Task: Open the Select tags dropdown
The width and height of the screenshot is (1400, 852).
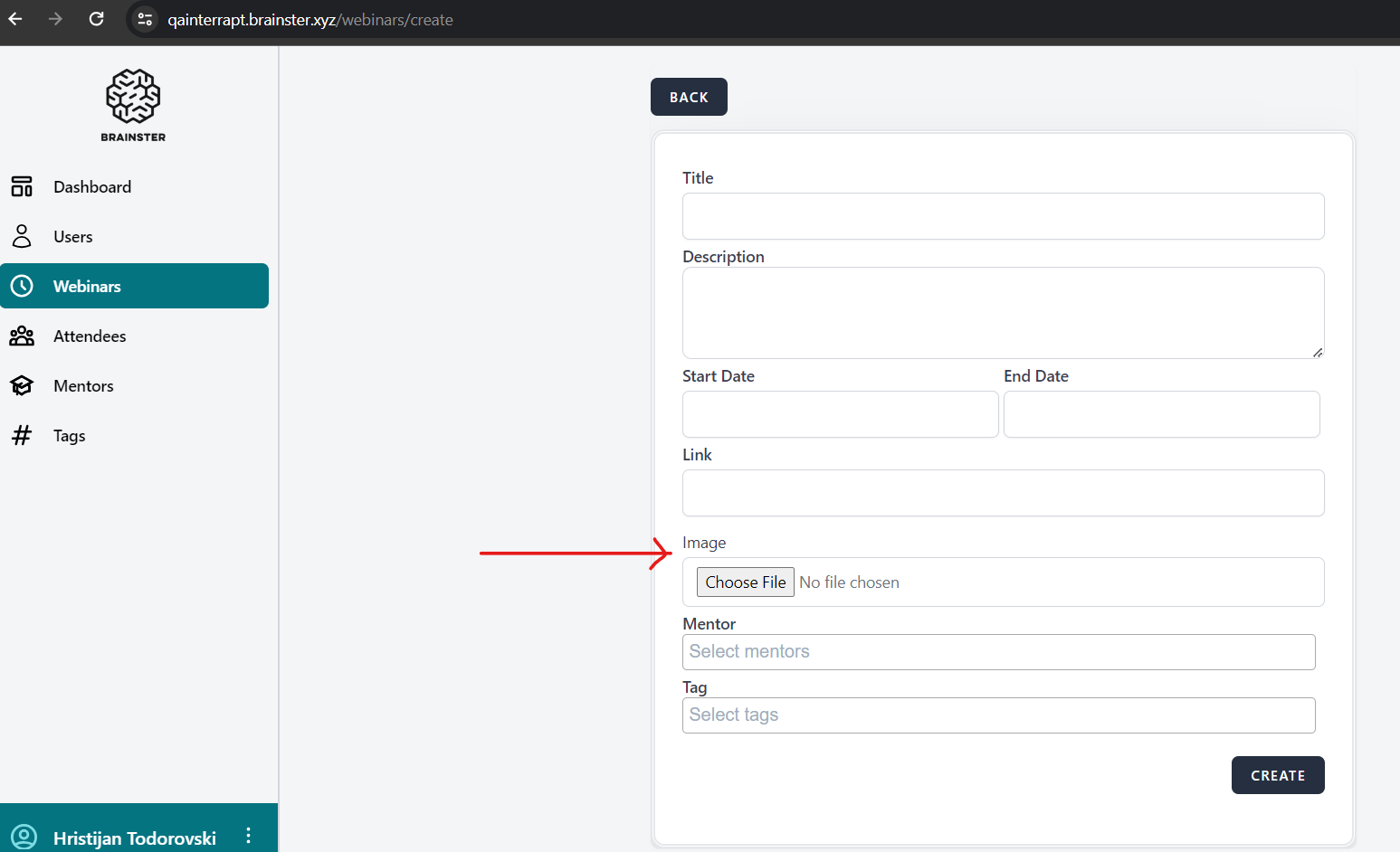Action: point(998,715)
